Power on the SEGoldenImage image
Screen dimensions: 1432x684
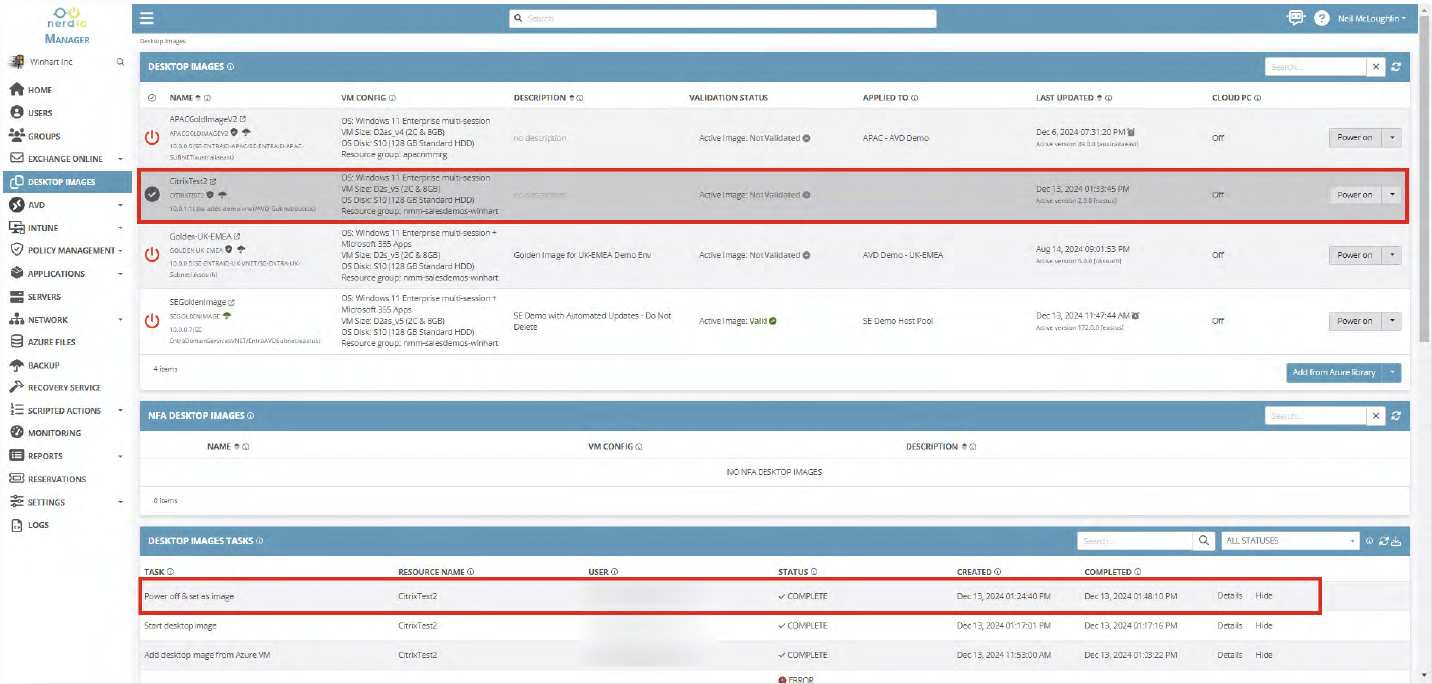1355,321
